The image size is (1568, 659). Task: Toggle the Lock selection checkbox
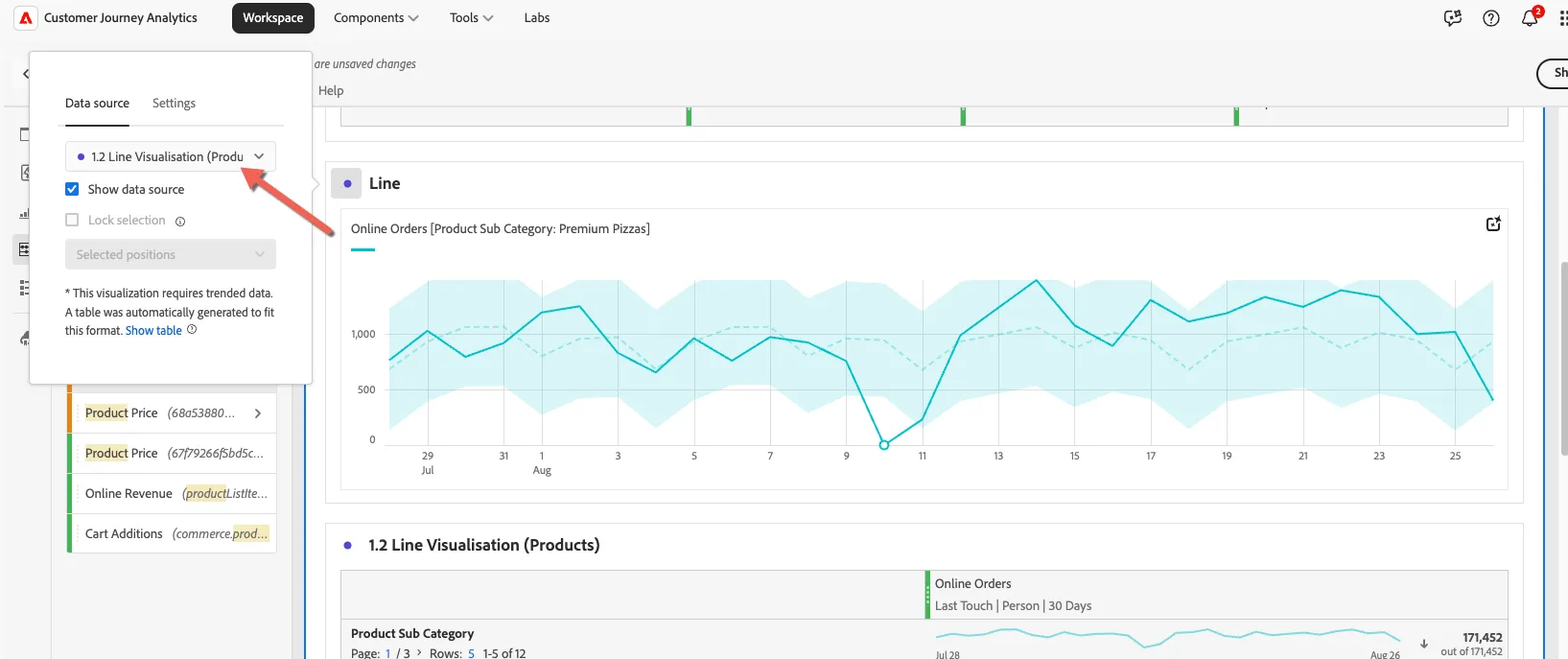(x=72, y=220)
